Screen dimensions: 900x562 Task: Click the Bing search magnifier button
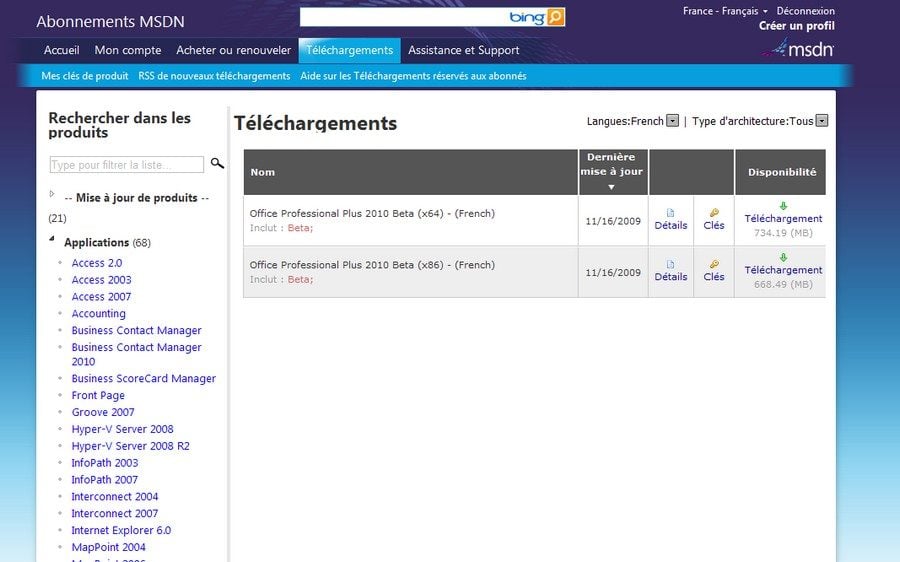pyautogui.click(x=556, y=17)
